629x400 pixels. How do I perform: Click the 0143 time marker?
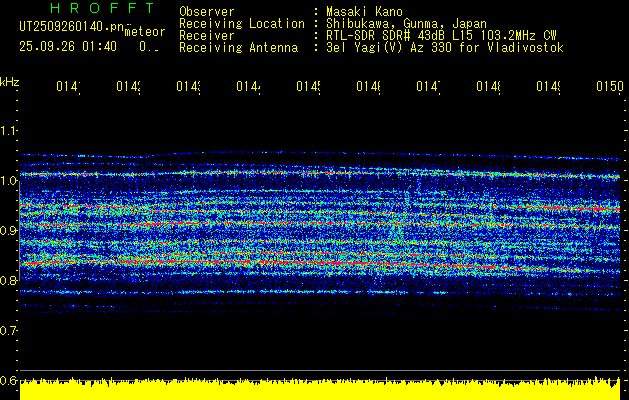tap(189, 87)
